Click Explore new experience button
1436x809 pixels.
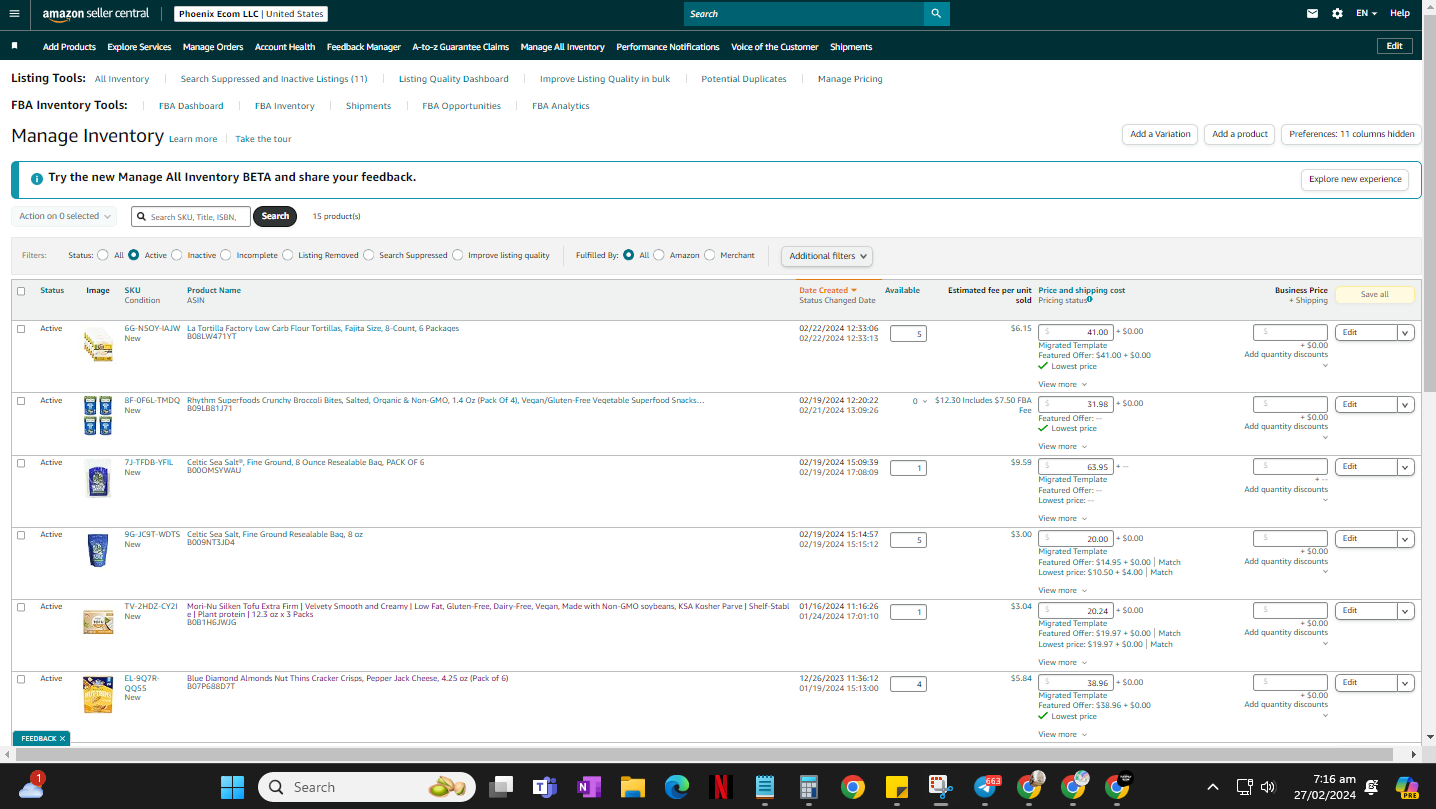tap(1355, 180)
